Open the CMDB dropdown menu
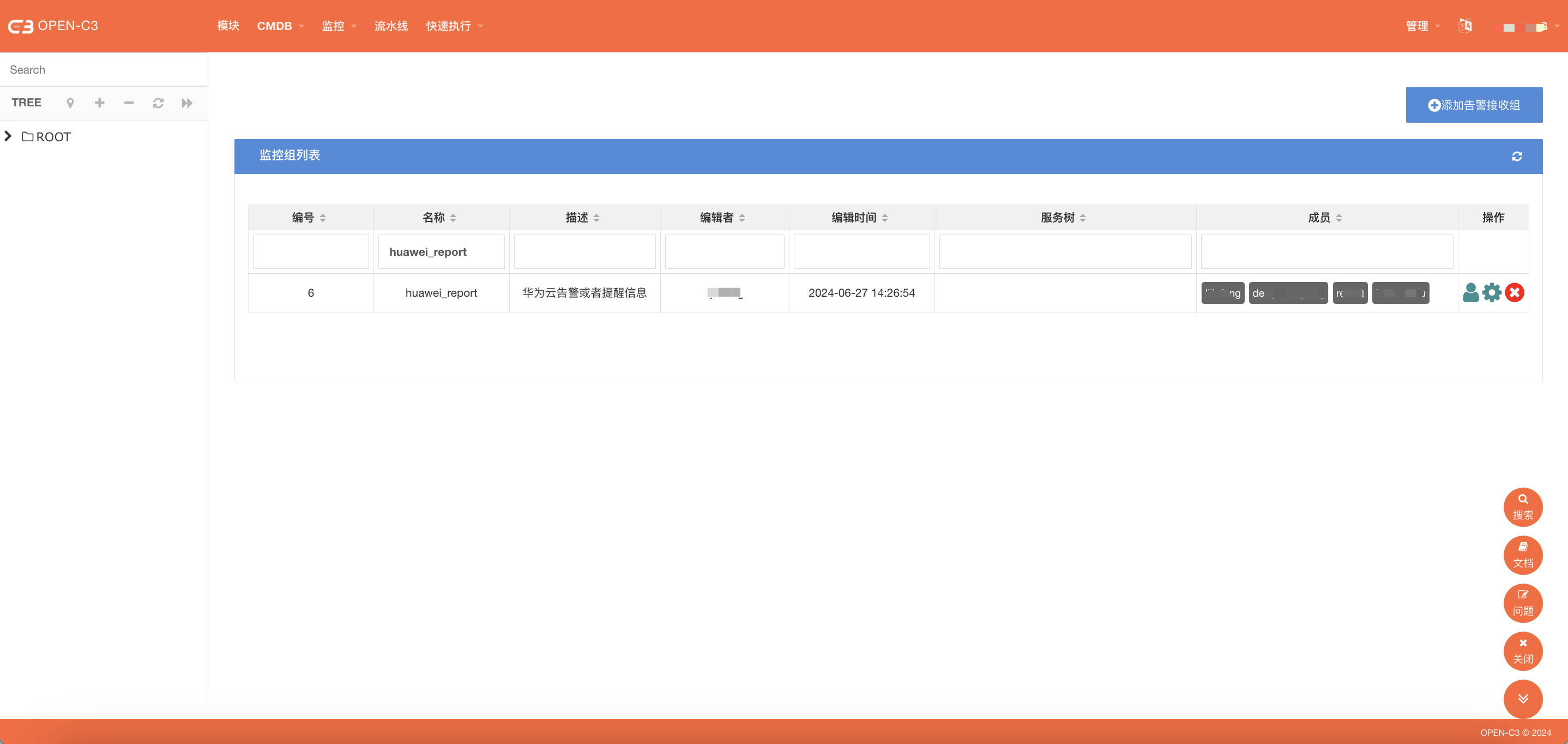1568x744 pixels. tap(280, 26)
